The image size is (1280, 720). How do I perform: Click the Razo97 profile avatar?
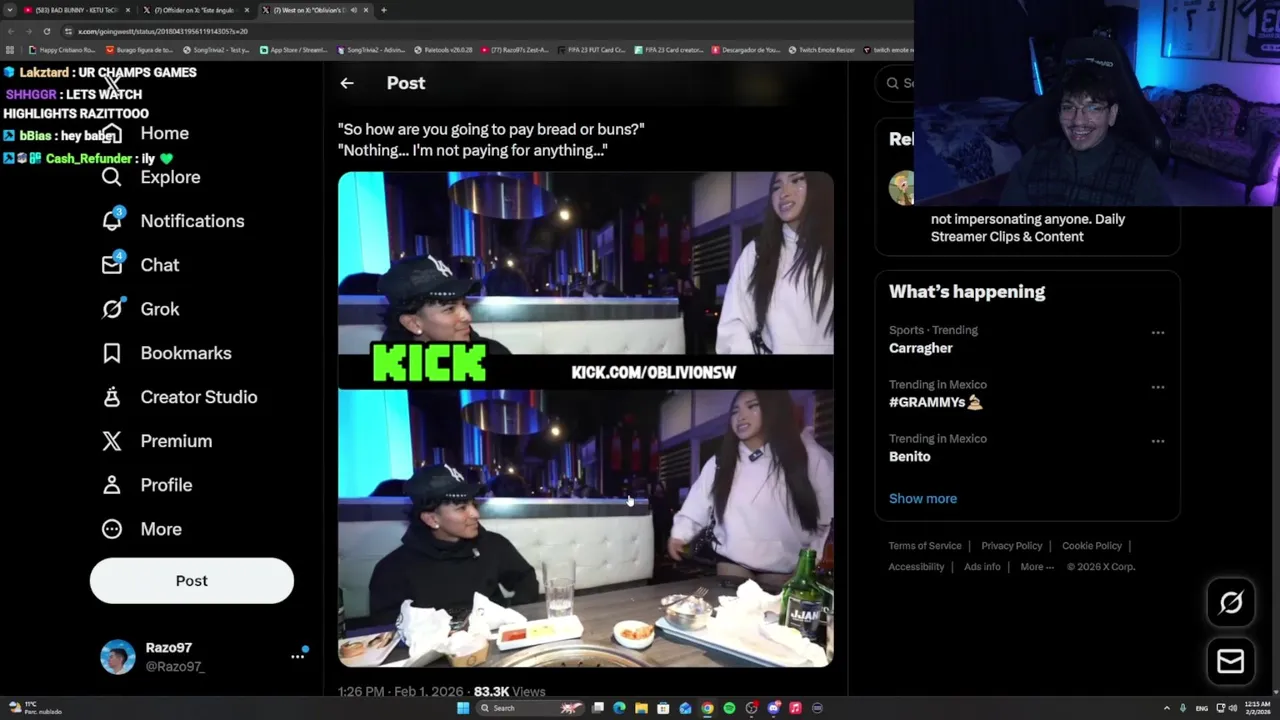click(118, 657)
